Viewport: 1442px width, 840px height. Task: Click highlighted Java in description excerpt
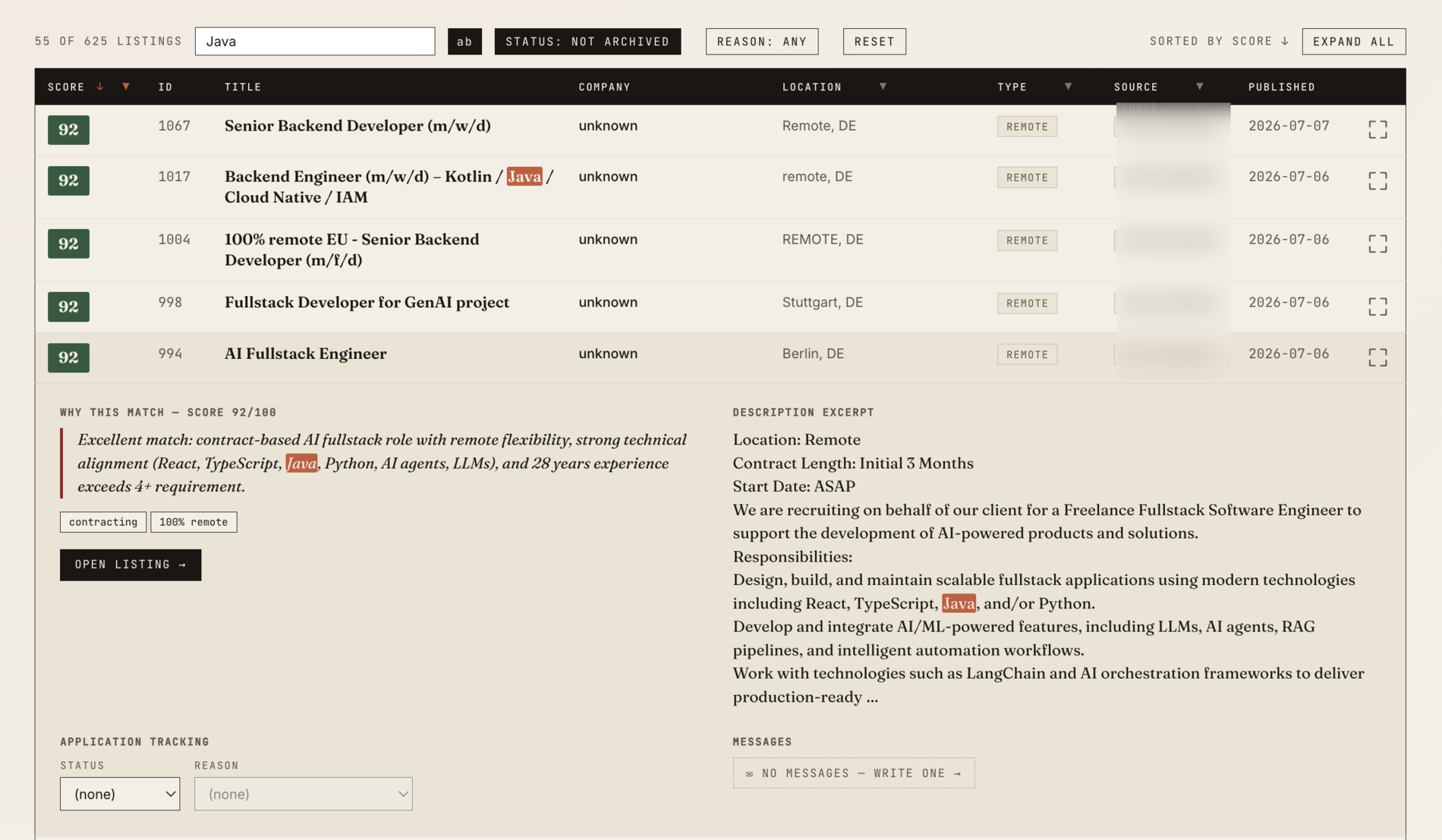(959, 603)
